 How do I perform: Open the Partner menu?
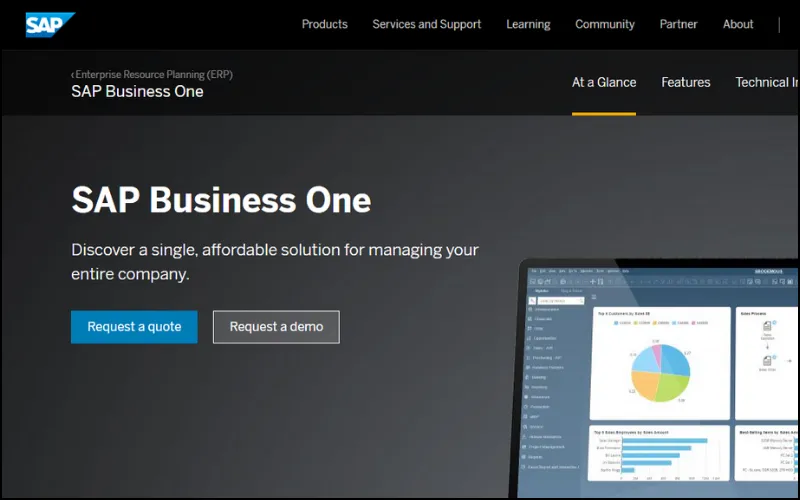[678, 24]
